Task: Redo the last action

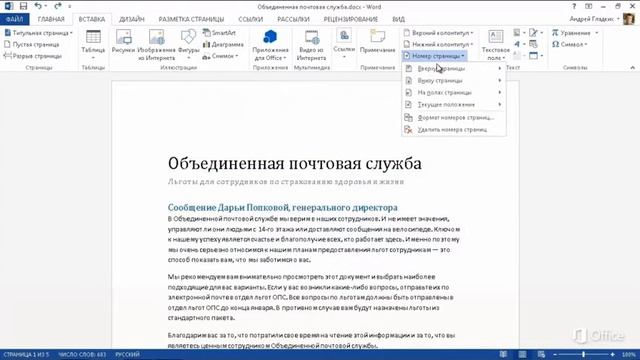Action: [58, 6]
